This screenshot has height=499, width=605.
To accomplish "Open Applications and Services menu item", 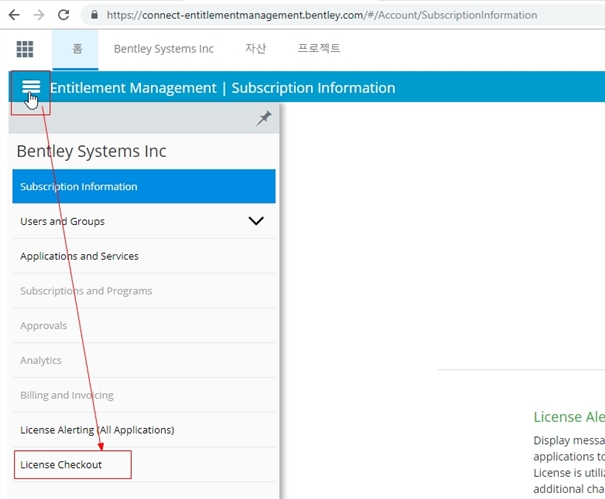I will pyautogui.click(x=79, y=256).
